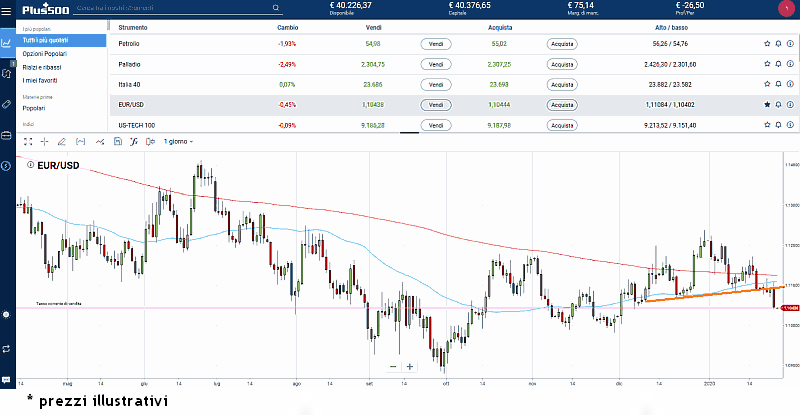Image resolution: width=800 pixels, height=415 pixels.
Task: Click the fullscreen chart icon
Action: (28, 141)
